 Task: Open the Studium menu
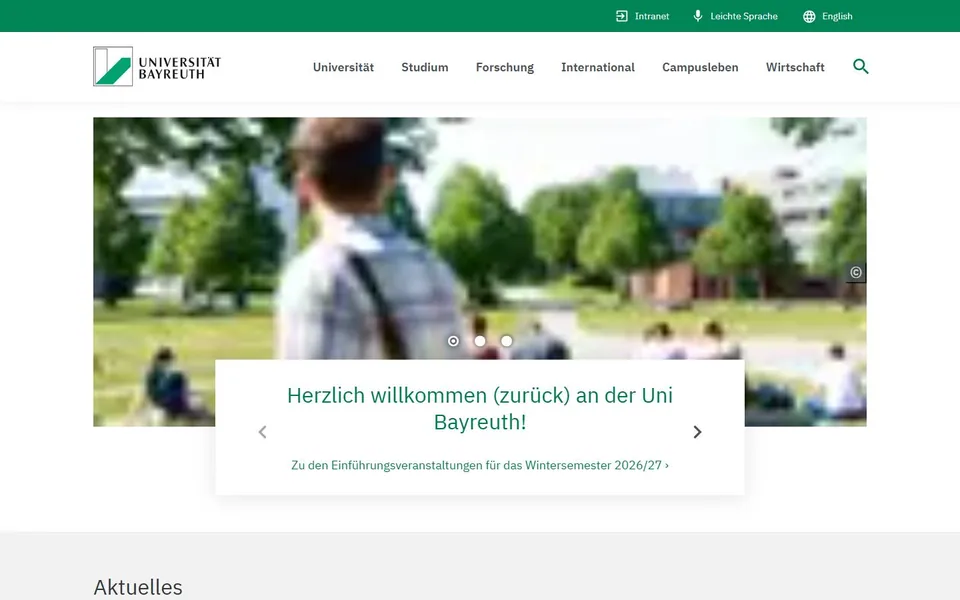[425, 67]
